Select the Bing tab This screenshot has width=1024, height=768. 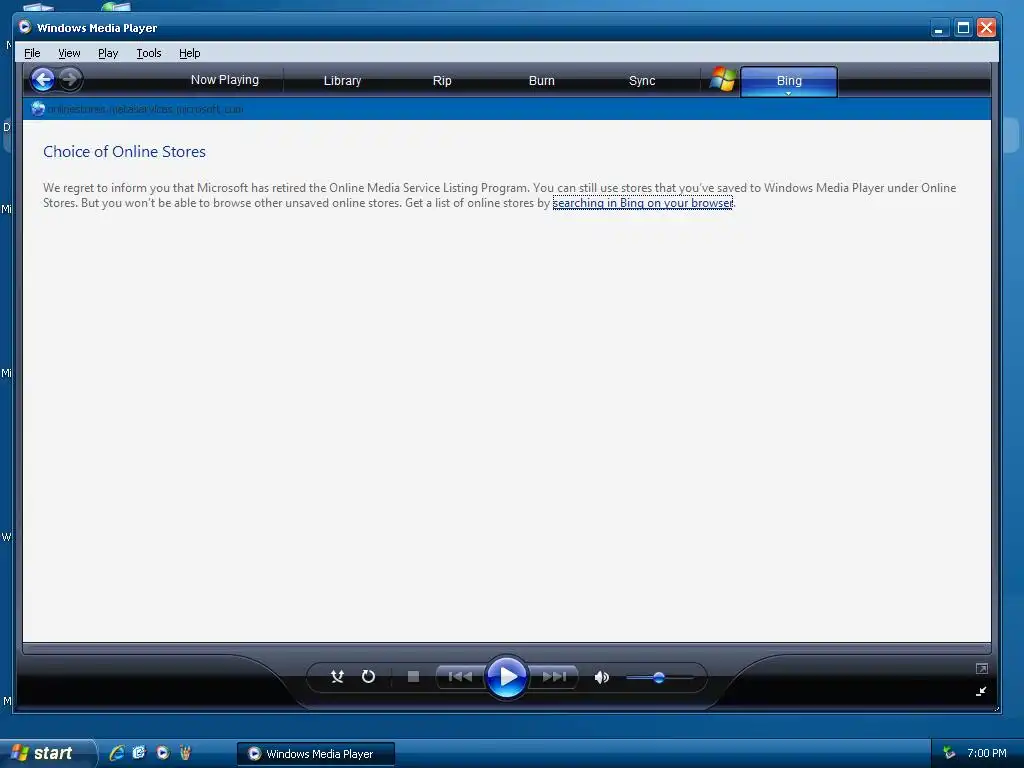coord(789,80)
